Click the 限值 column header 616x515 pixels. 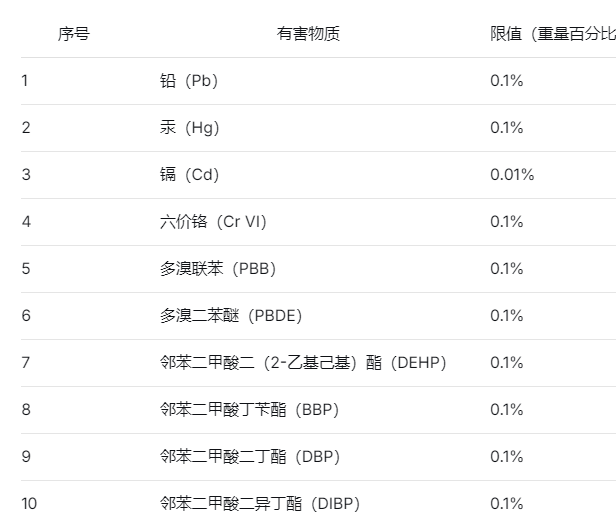[551, 34]
